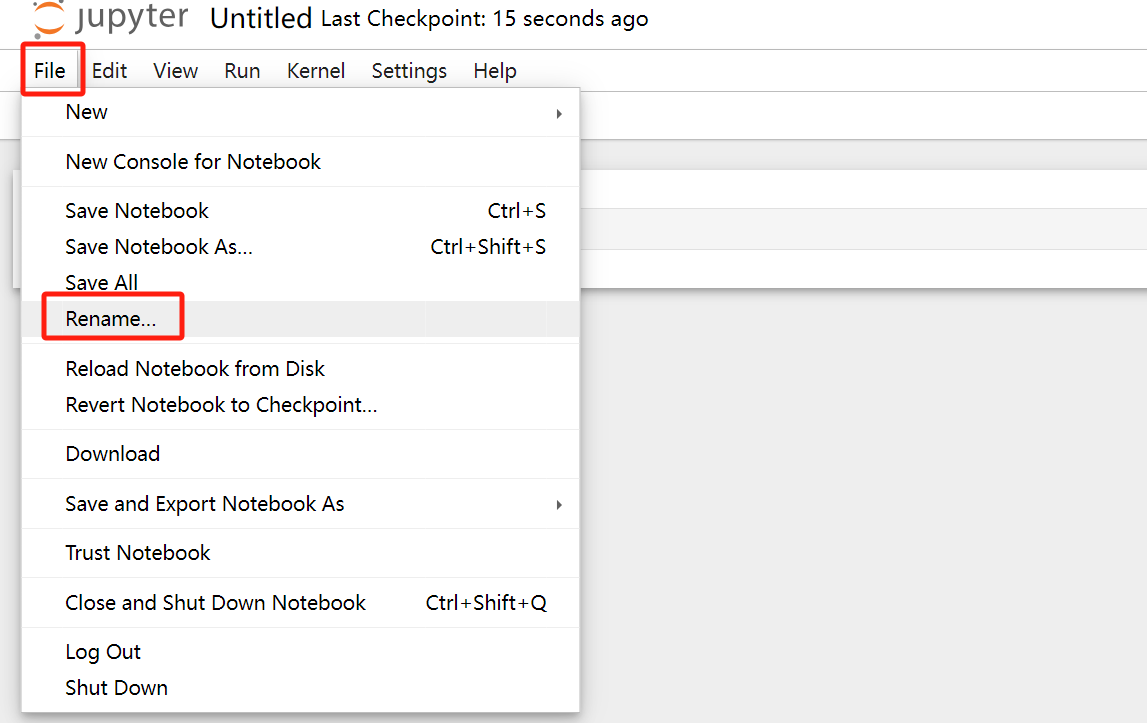1147x723 pixels.
Task: Click Download in the File menu
Action: [113, 454]
